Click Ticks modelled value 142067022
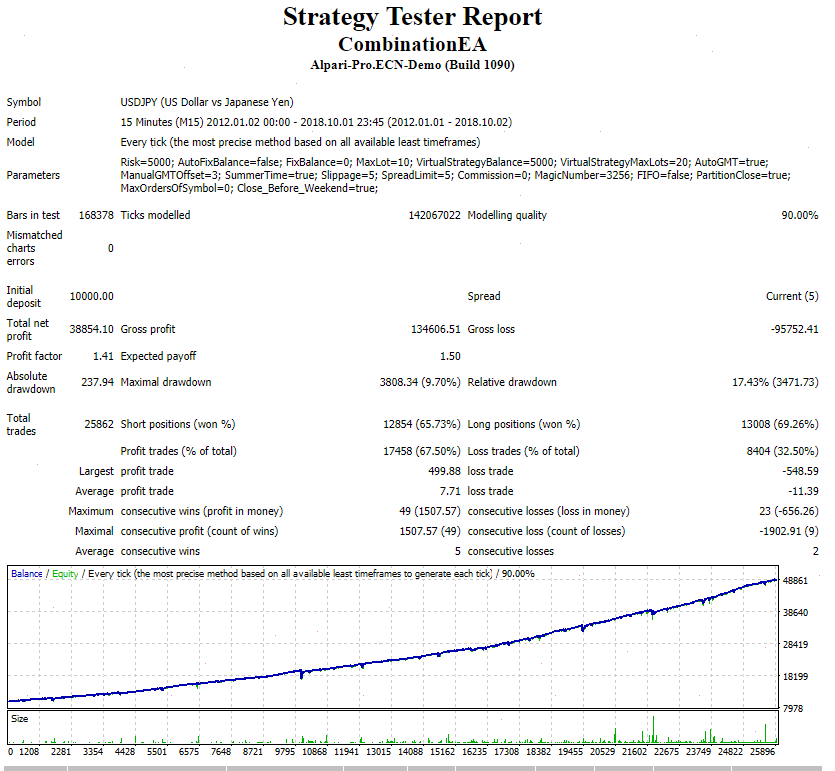Image resolution: width=835 pixels, height=771 pixels. [x=434, y=215]
